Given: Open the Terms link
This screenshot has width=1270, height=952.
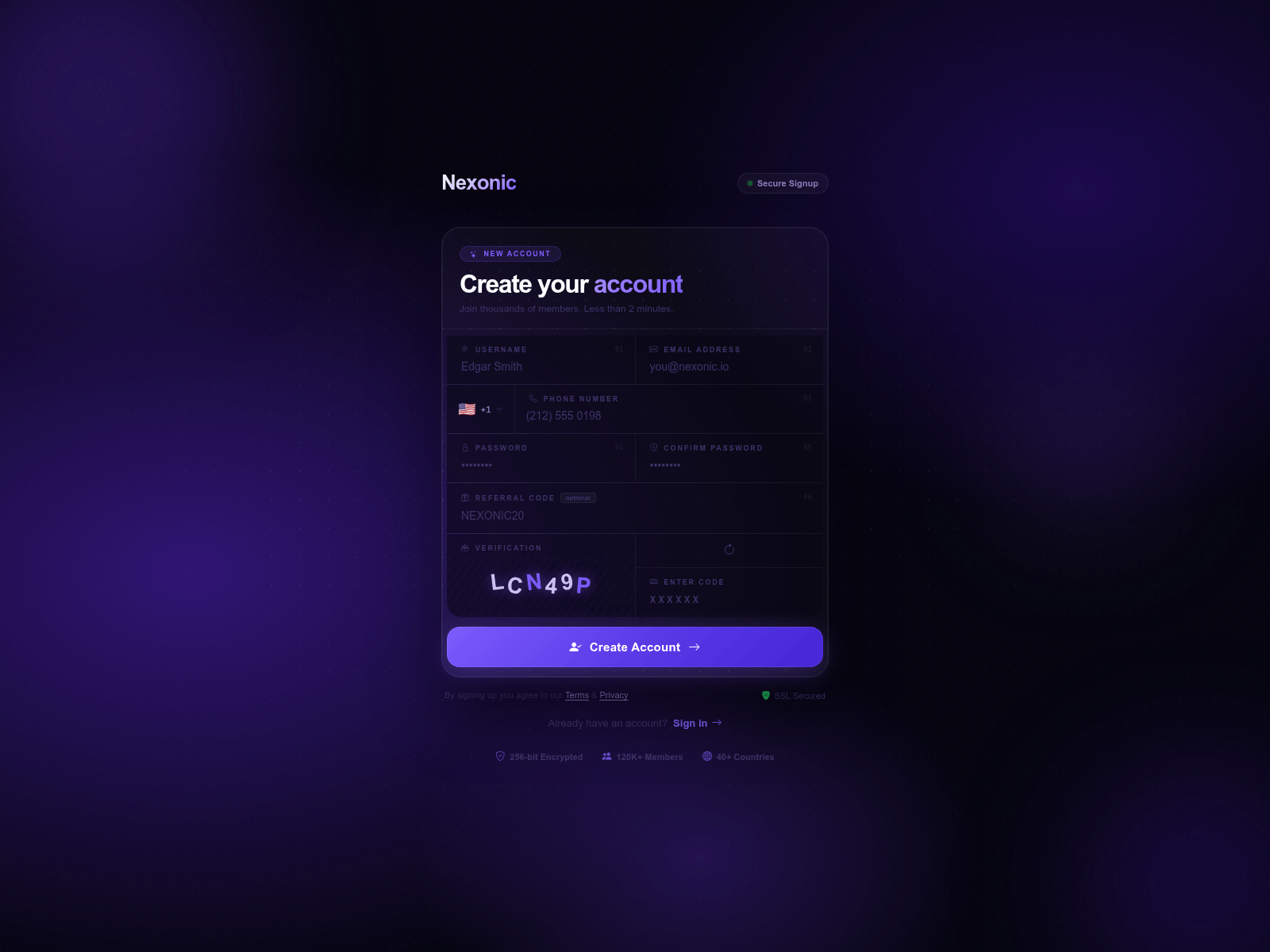Looking at the screenshot, I should [577, 695].
